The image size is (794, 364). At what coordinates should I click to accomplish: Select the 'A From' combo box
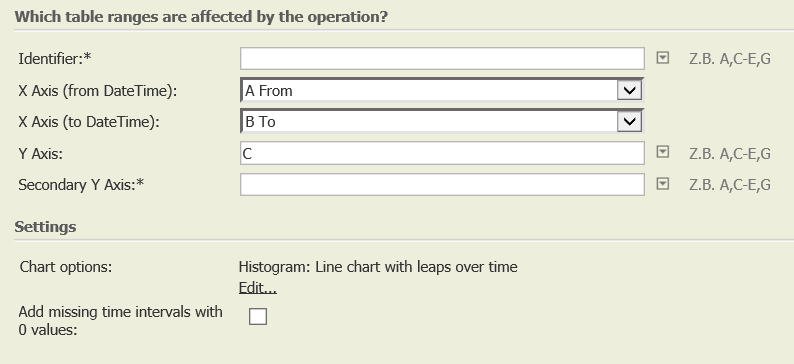[442, 91]
